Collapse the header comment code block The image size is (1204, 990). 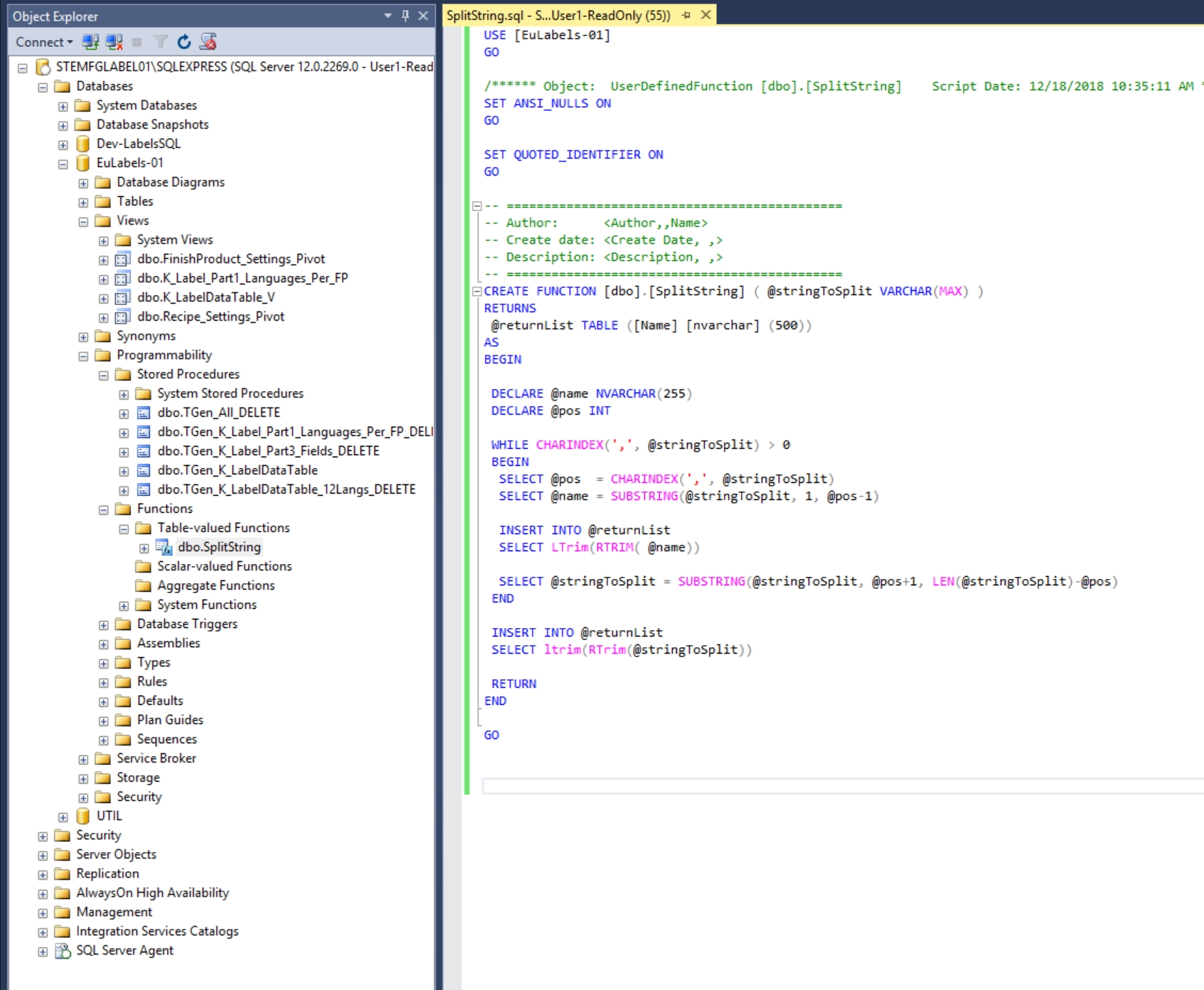(x=477, y=206)
